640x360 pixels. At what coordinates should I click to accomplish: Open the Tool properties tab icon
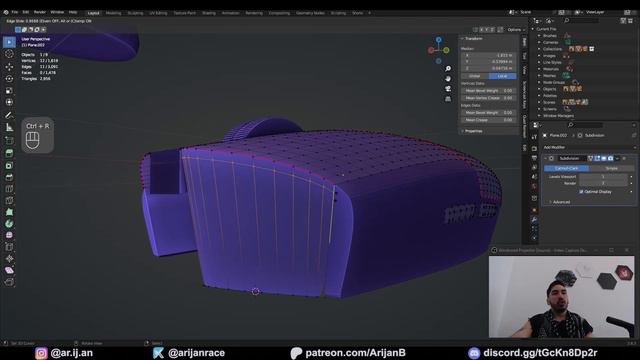pyautogui.click(x=534, y=137)
